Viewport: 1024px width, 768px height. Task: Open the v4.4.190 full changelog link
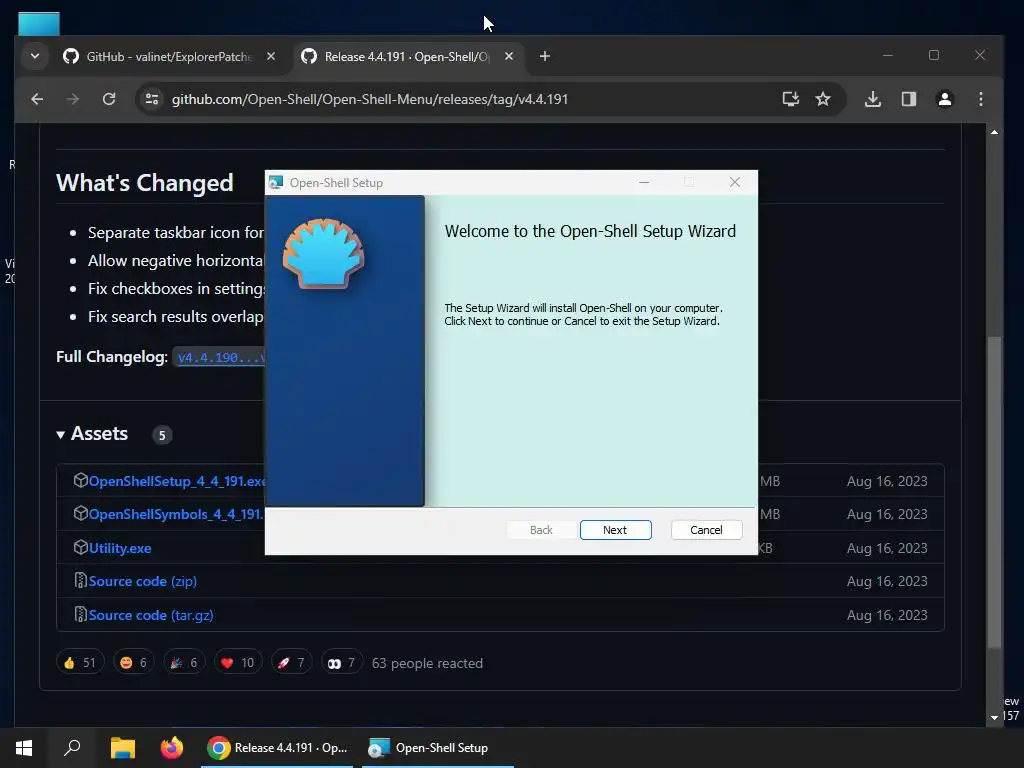click(x=221, y=358)
